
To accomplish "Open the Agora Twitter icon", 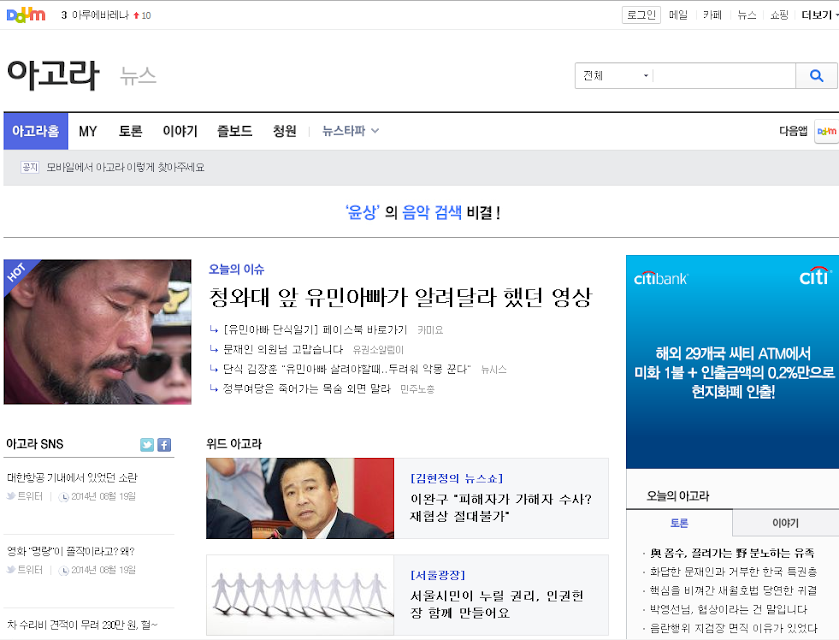I will click(x=147, y=445).
